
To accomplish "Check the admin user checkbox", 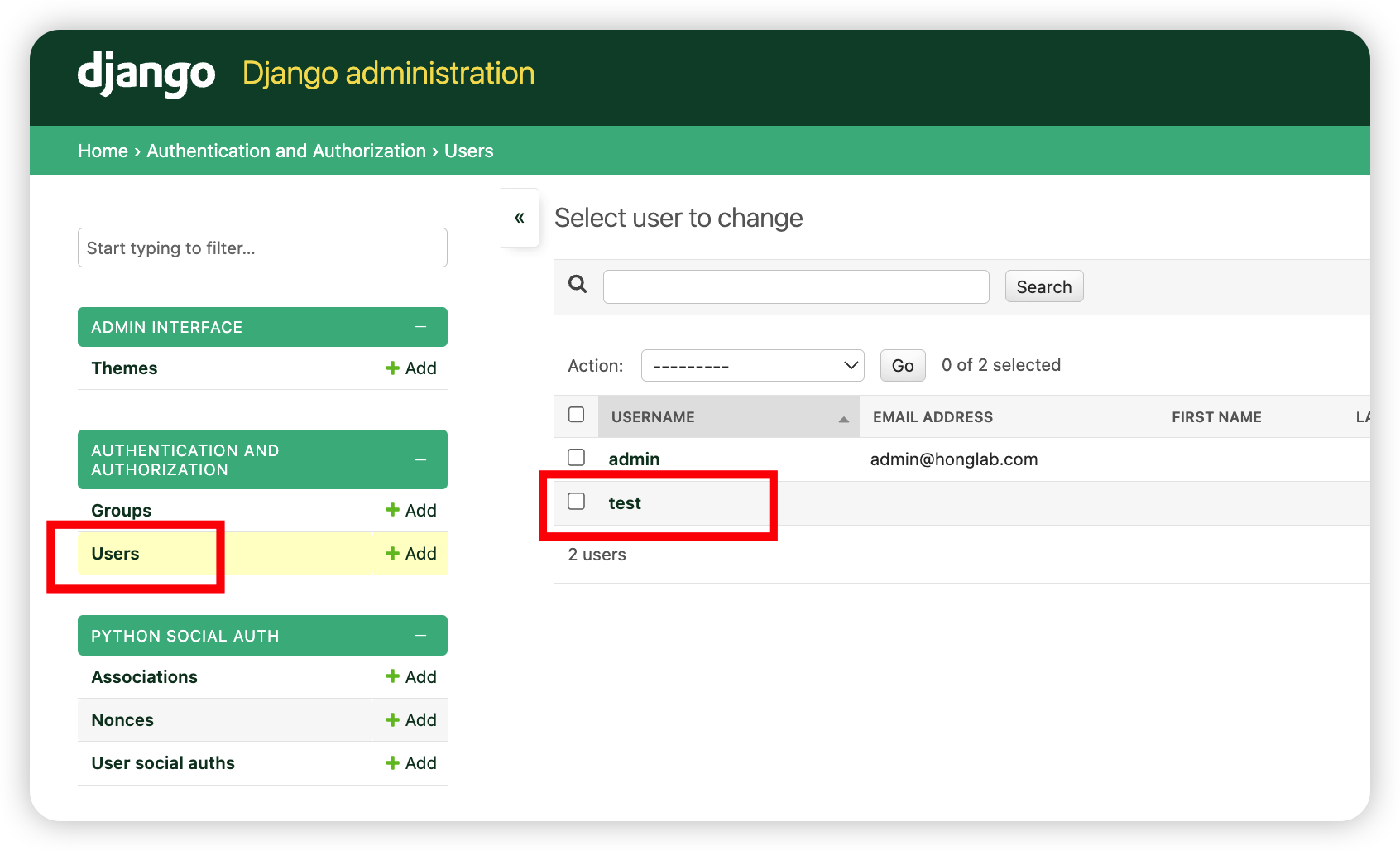I will 577,458.
